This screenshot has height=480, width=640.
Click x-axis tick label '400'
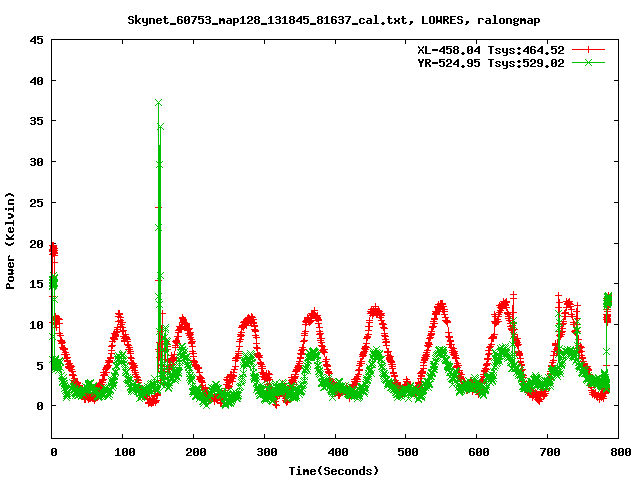click(337, 452)
